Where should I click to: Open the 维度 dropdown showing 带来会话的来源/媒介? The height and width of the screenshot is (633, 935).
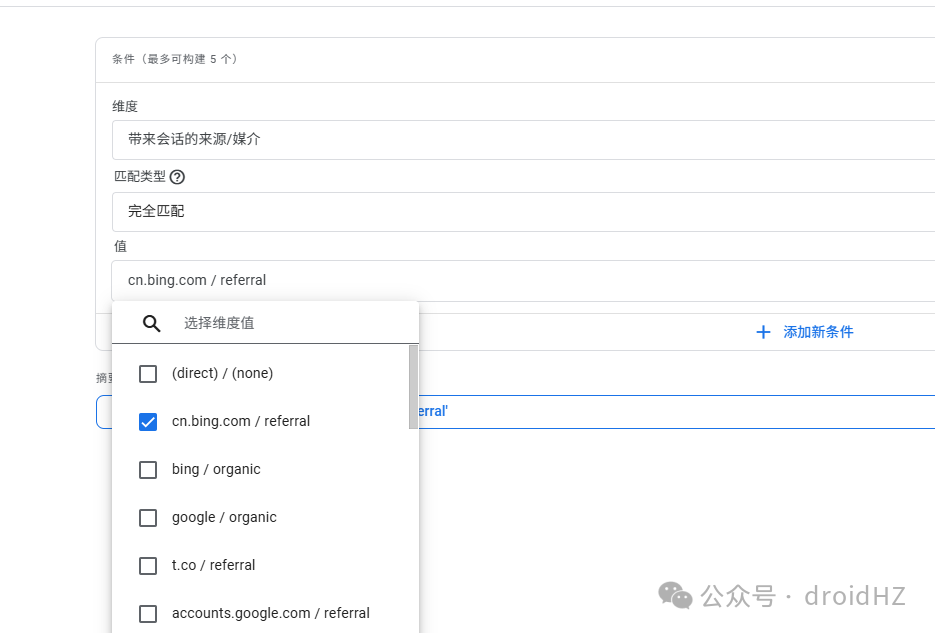click(524, 139)
